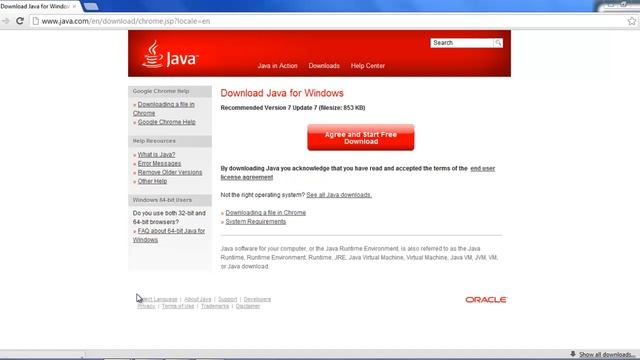Viewport: 640px width, 360px height.
Task: Click the Download Java for Windows heading
Action: (x=282, y=93)
